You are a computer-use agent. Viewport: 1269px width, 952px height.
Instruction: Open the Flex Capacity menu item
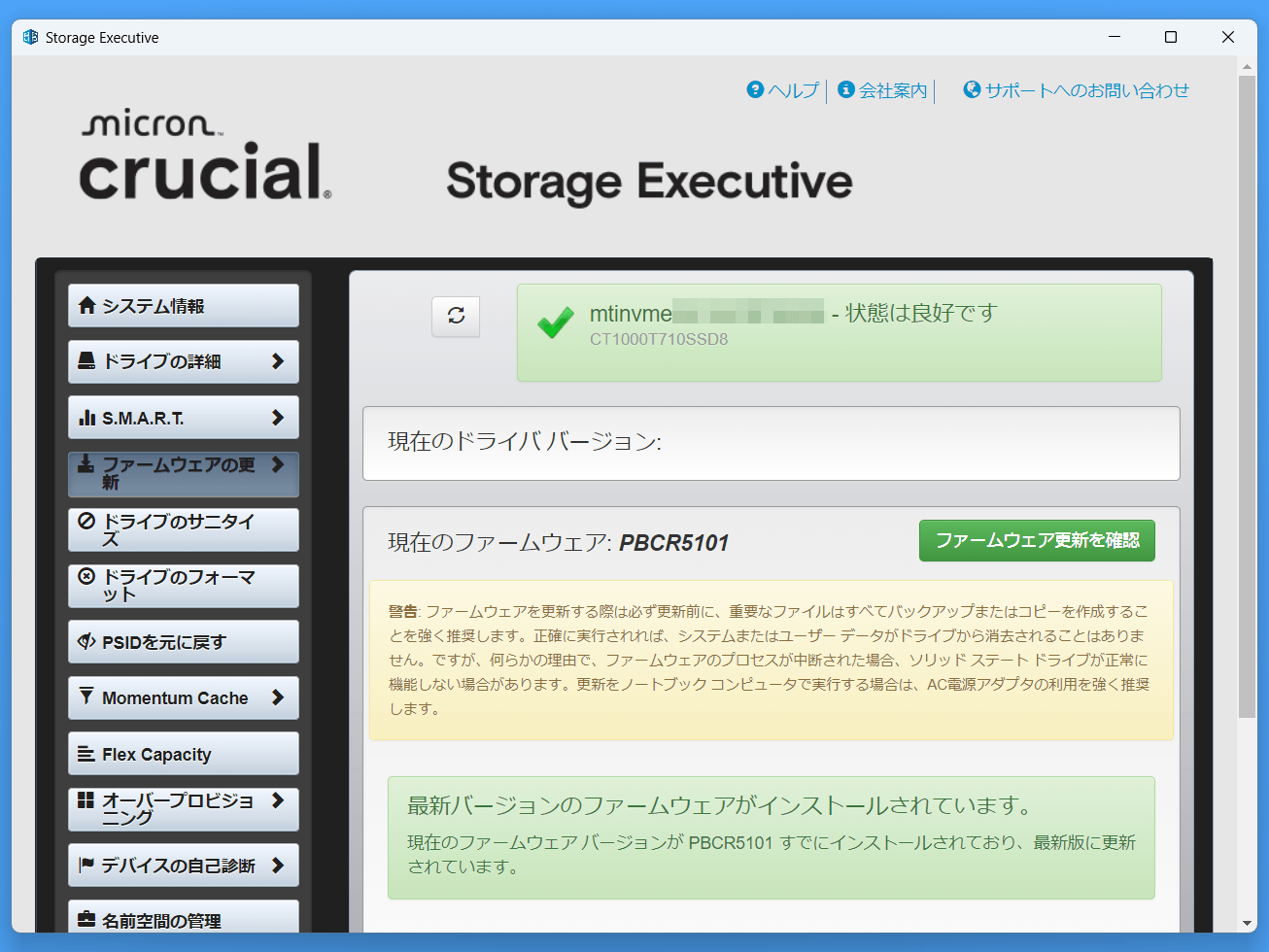coord(184,754)
